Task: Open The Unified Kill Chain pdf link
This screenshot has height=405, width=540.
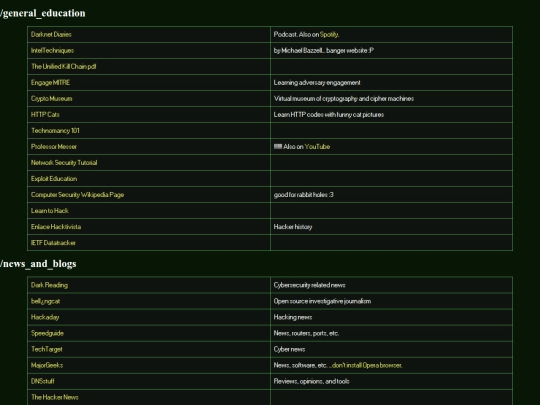Action: [64, 66]
